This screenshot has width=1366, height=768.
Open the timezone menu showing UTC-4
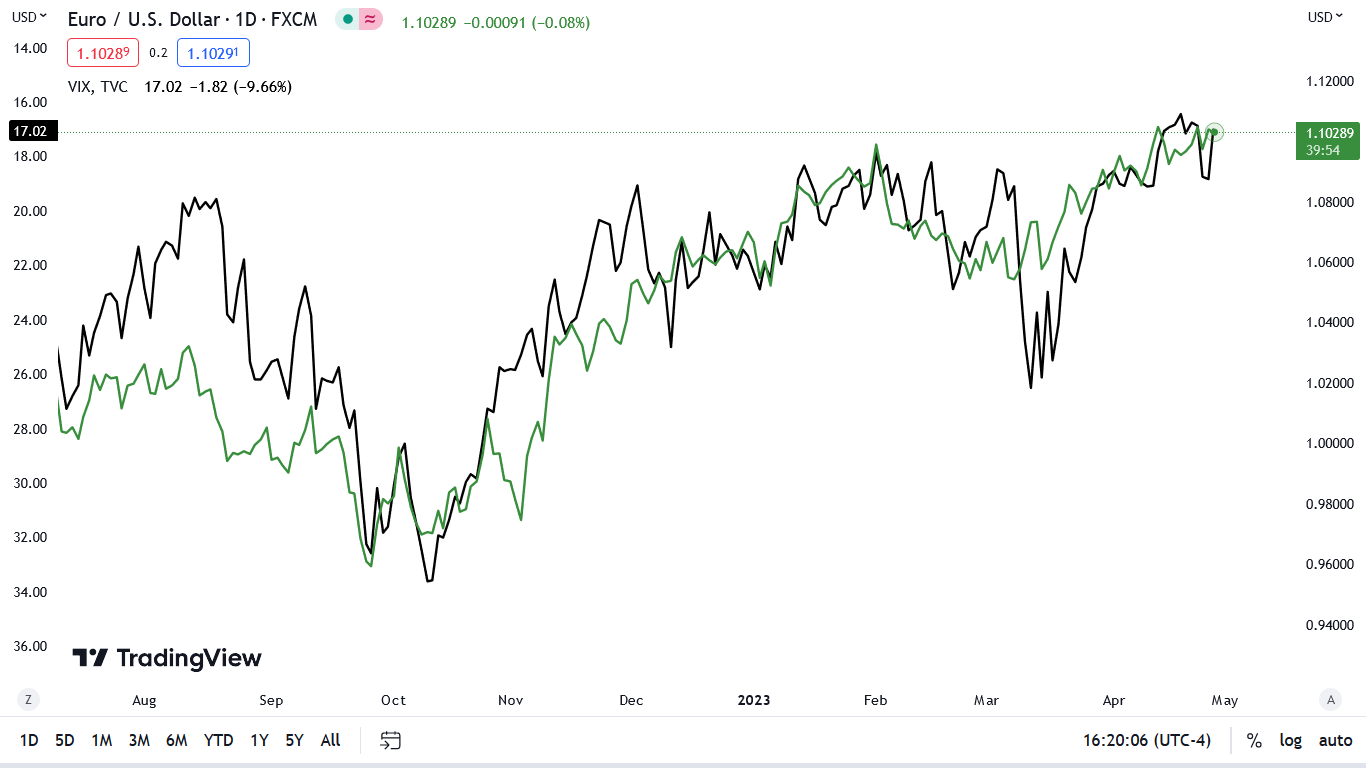1147,740
